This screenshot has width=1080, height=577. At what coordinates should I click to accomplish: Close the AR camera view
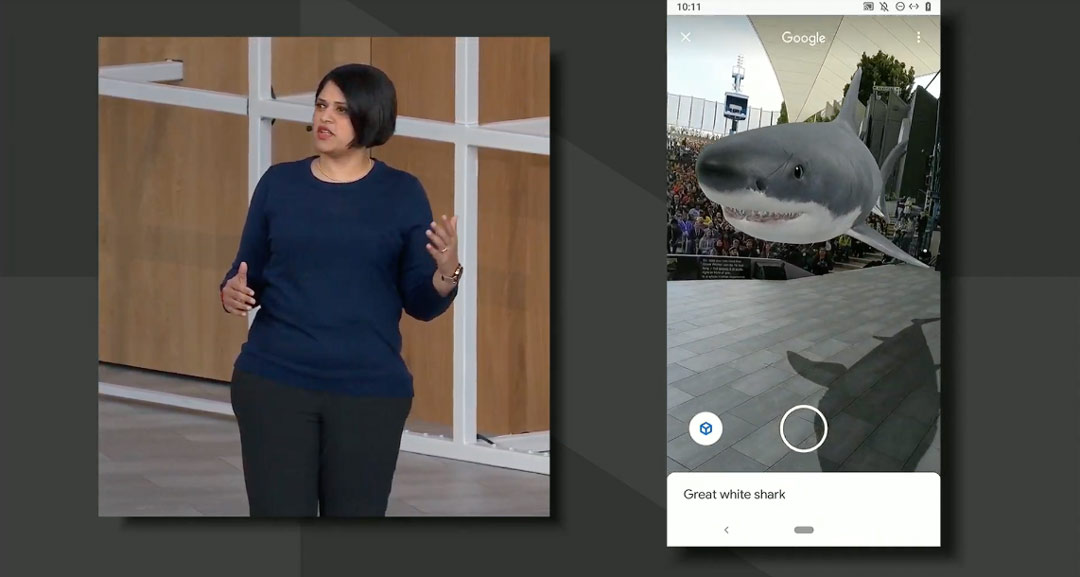(x=685, y=38)
